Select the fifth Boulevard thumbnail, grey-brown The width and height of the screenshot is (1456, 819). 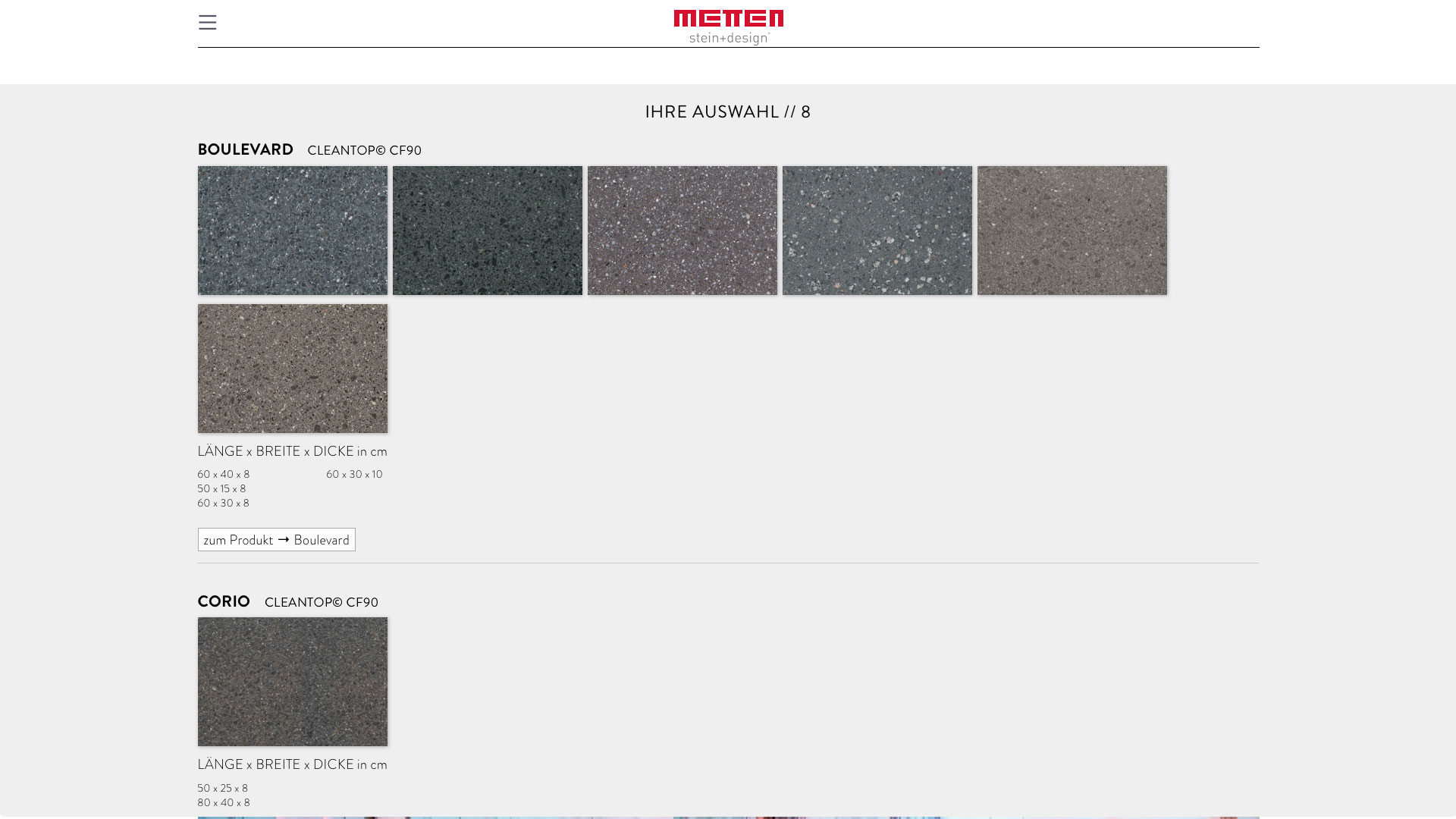point(1072,231)
